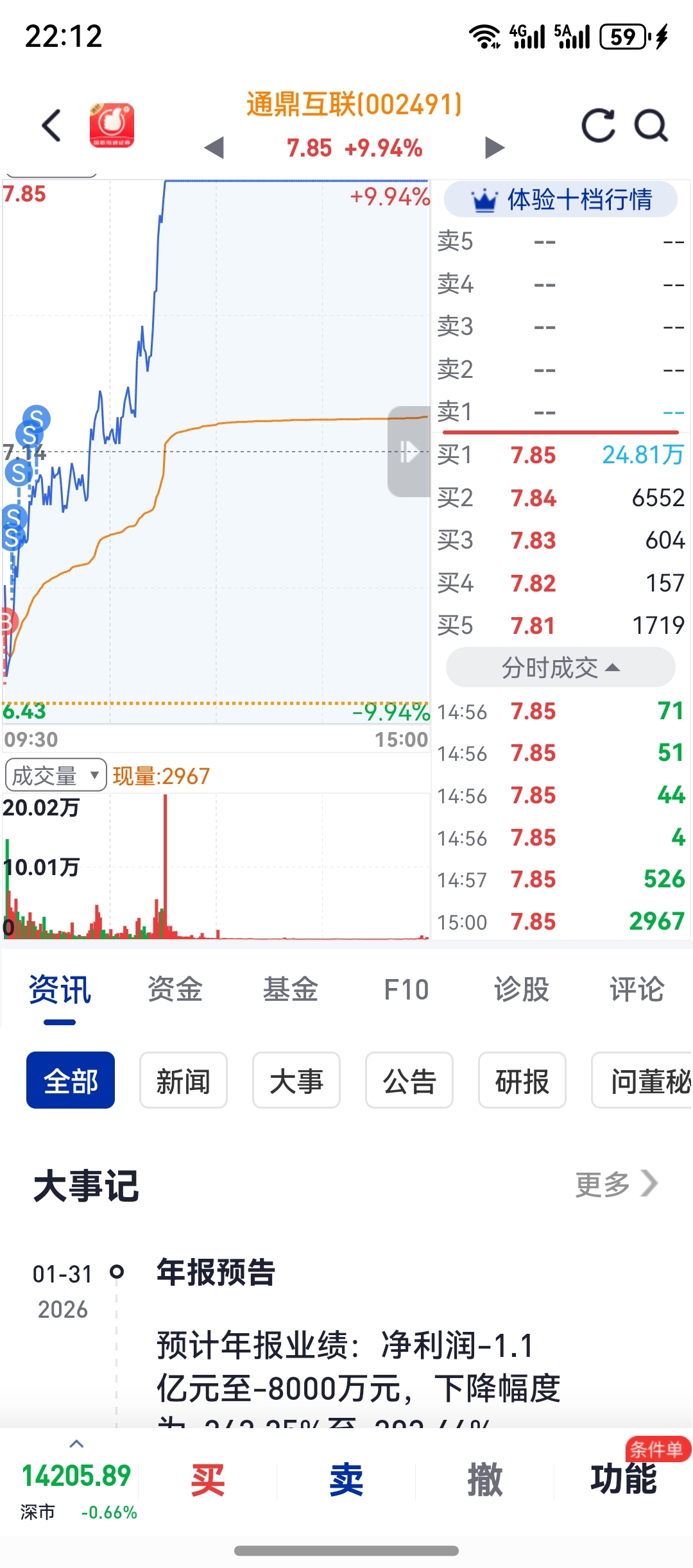Open the 成交量 indicator dropdown
The width and height of the screenshot is (693, 1568).
pyautogui.click(x=56, y=776)
